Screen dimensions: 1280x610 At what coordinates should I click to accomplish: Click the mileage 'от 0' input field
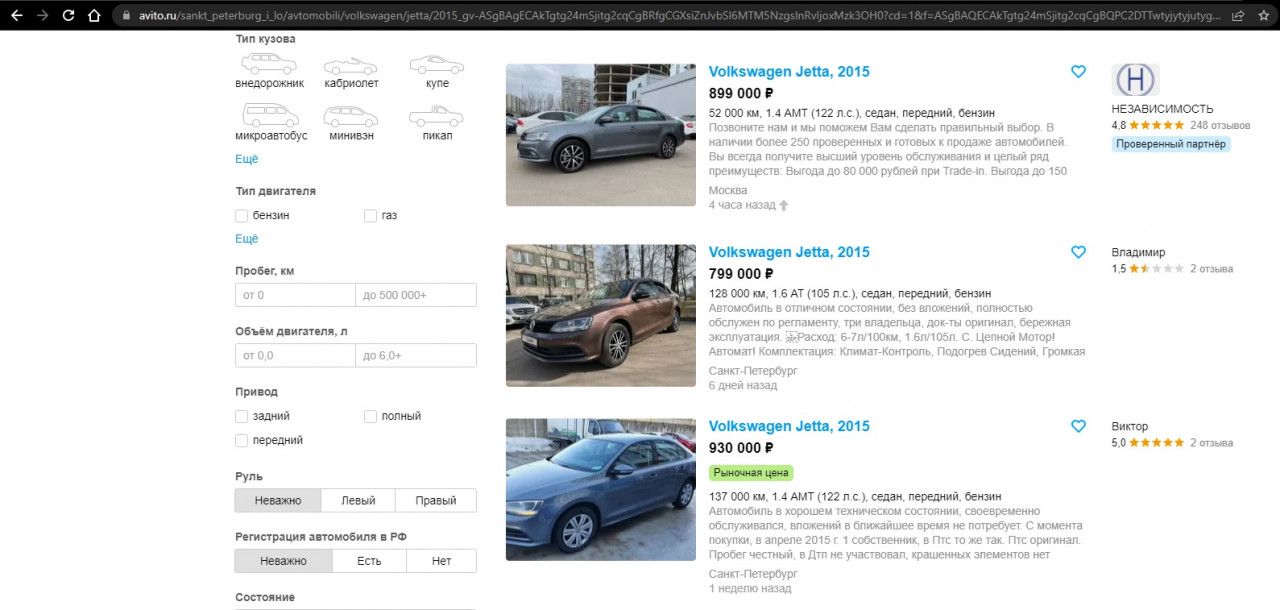pos(295,295)
